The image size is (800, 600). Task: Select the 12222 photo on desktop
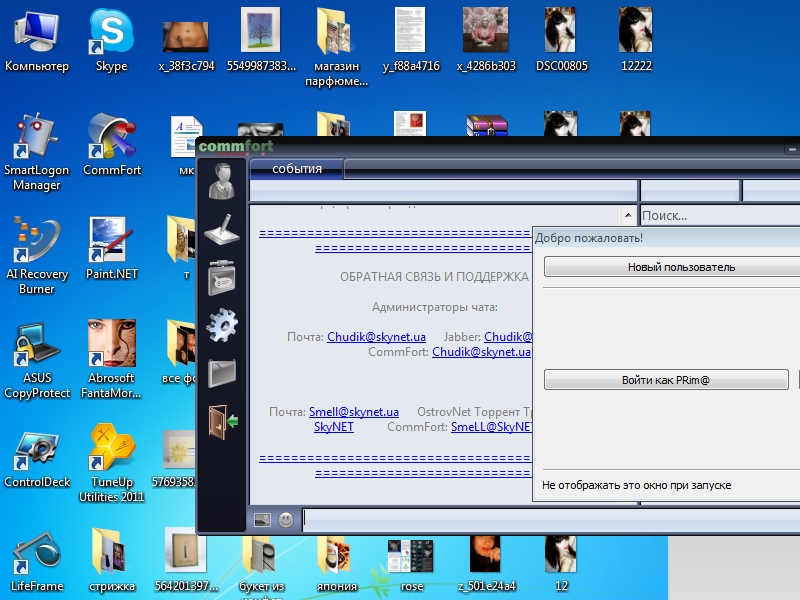point(636,40)
